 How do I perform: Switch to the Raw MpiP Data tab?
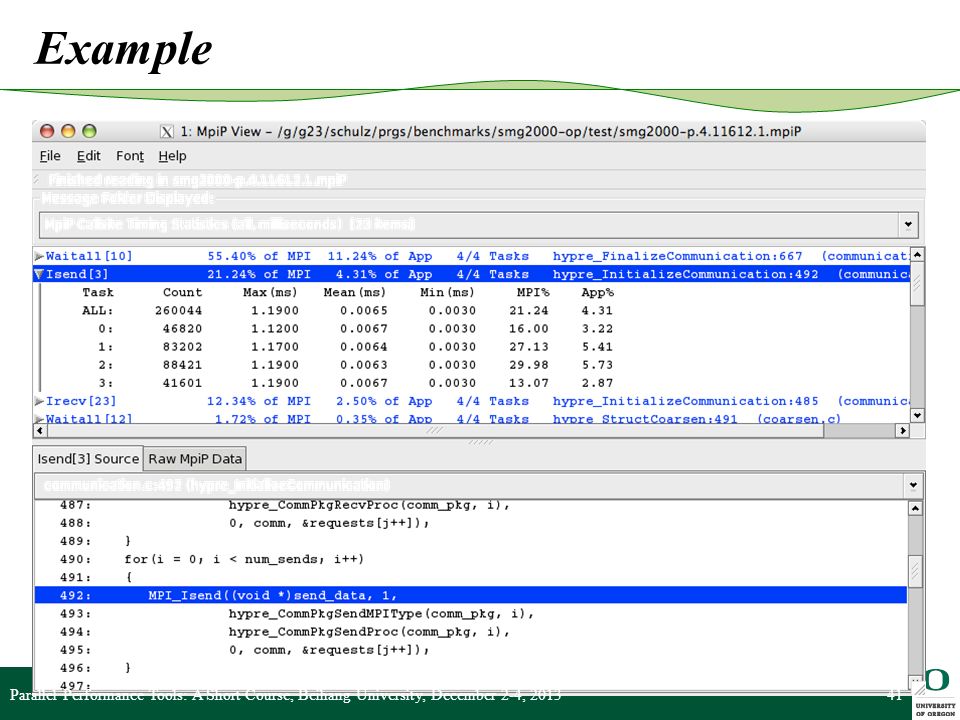click(195, 459)
